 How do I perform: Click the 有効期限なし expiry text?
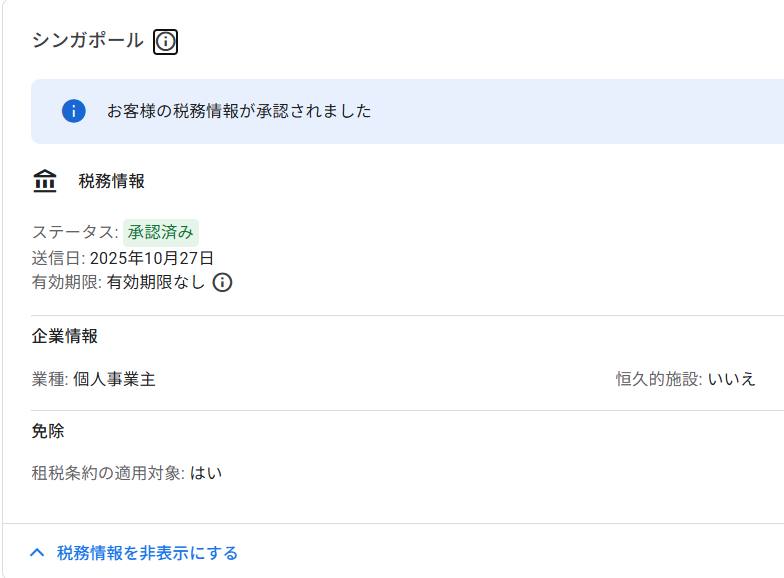(156, 282)
